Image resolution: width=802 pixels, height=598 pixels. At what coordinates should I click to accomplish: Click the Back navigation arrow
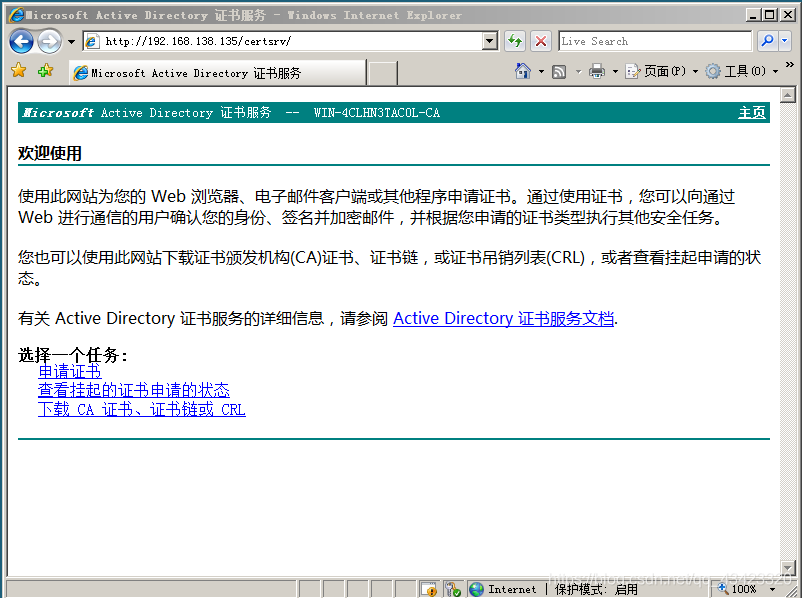click(21, 41)
